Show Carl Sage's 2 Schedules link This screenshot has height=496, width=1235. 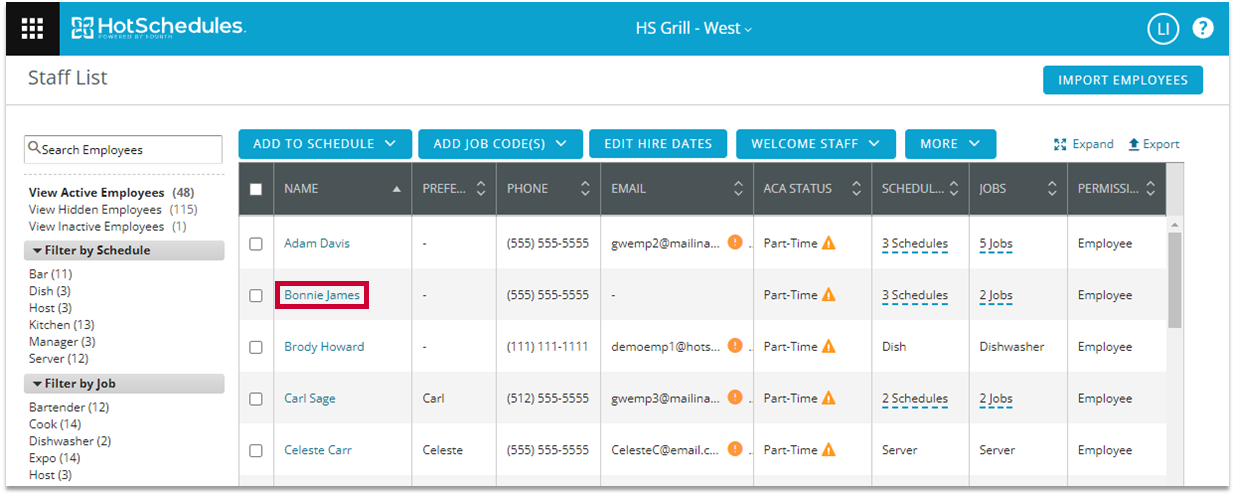coord(915,398)
